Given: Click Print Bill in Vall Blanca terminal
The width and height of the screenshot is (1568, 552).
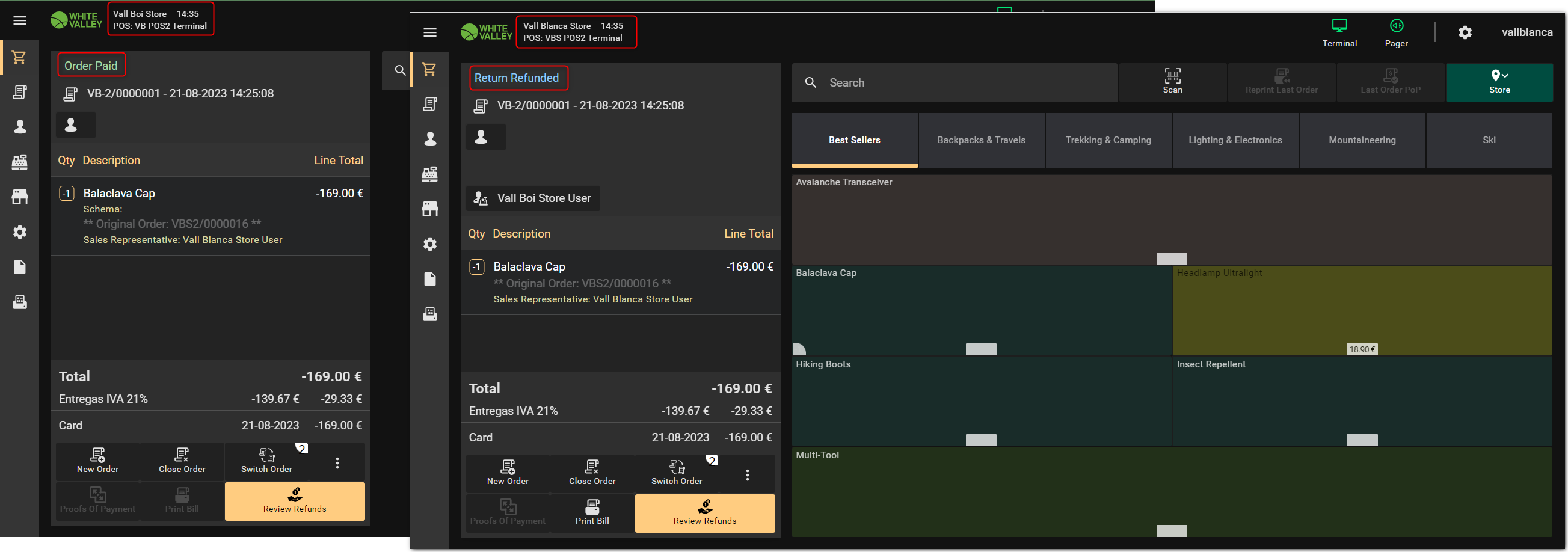Looking at the screenshot, I should [x=592, y=512].
